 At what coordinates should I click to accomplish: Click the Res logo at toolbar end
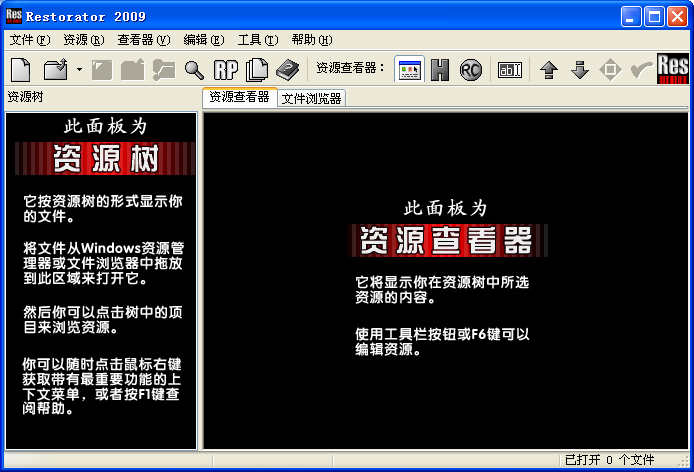[x=673, y=69]
